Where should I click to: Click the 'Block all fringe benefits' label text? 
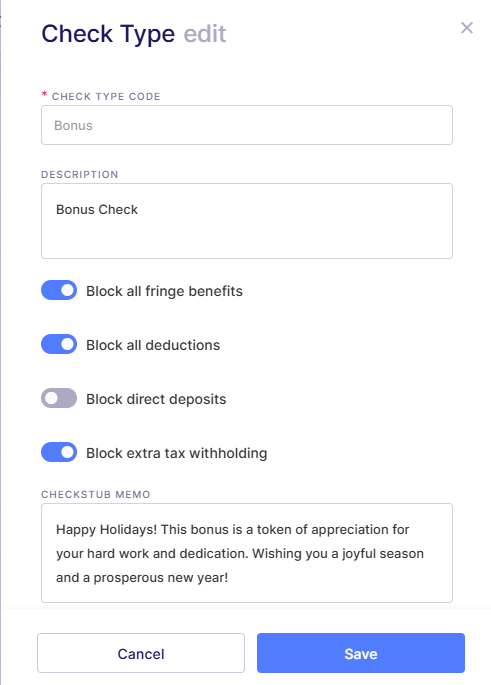[164, 291]
